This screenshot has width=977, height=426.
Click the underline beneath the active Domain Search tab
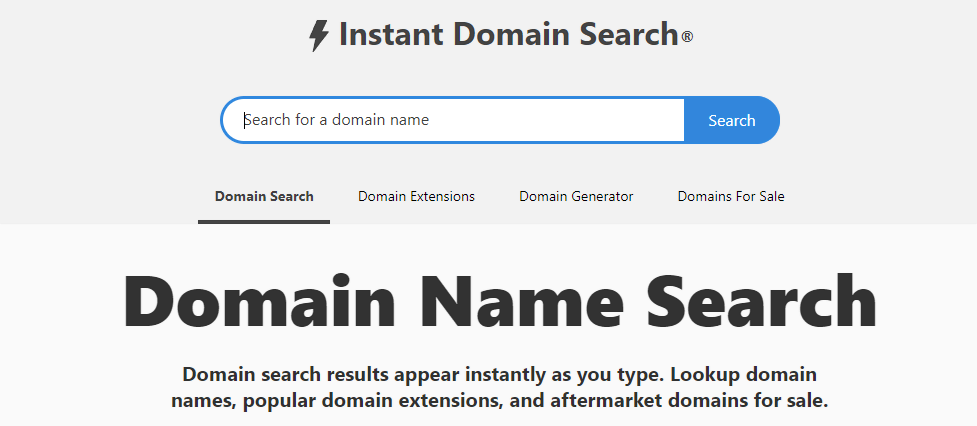click(264, 221)
